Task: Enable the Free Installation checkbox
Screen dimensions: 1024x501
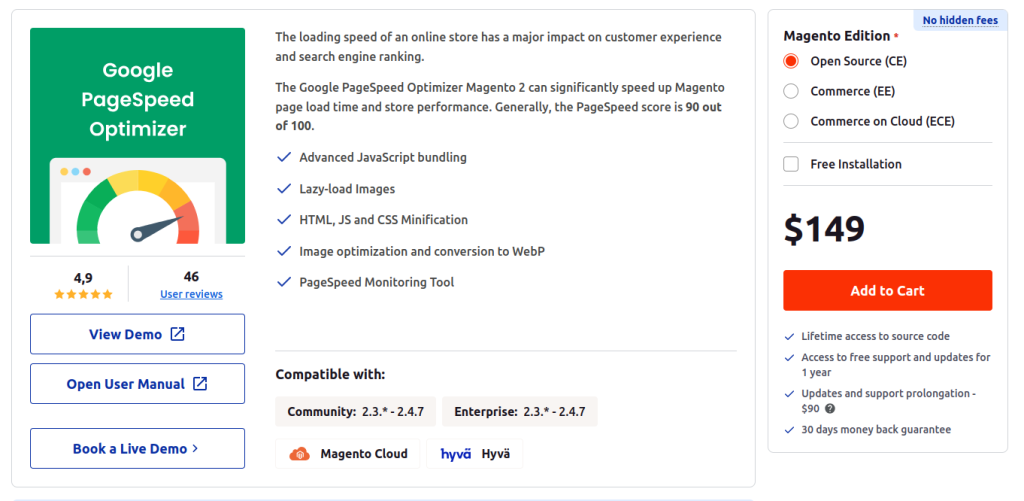Action: click(x=791, y=164)
